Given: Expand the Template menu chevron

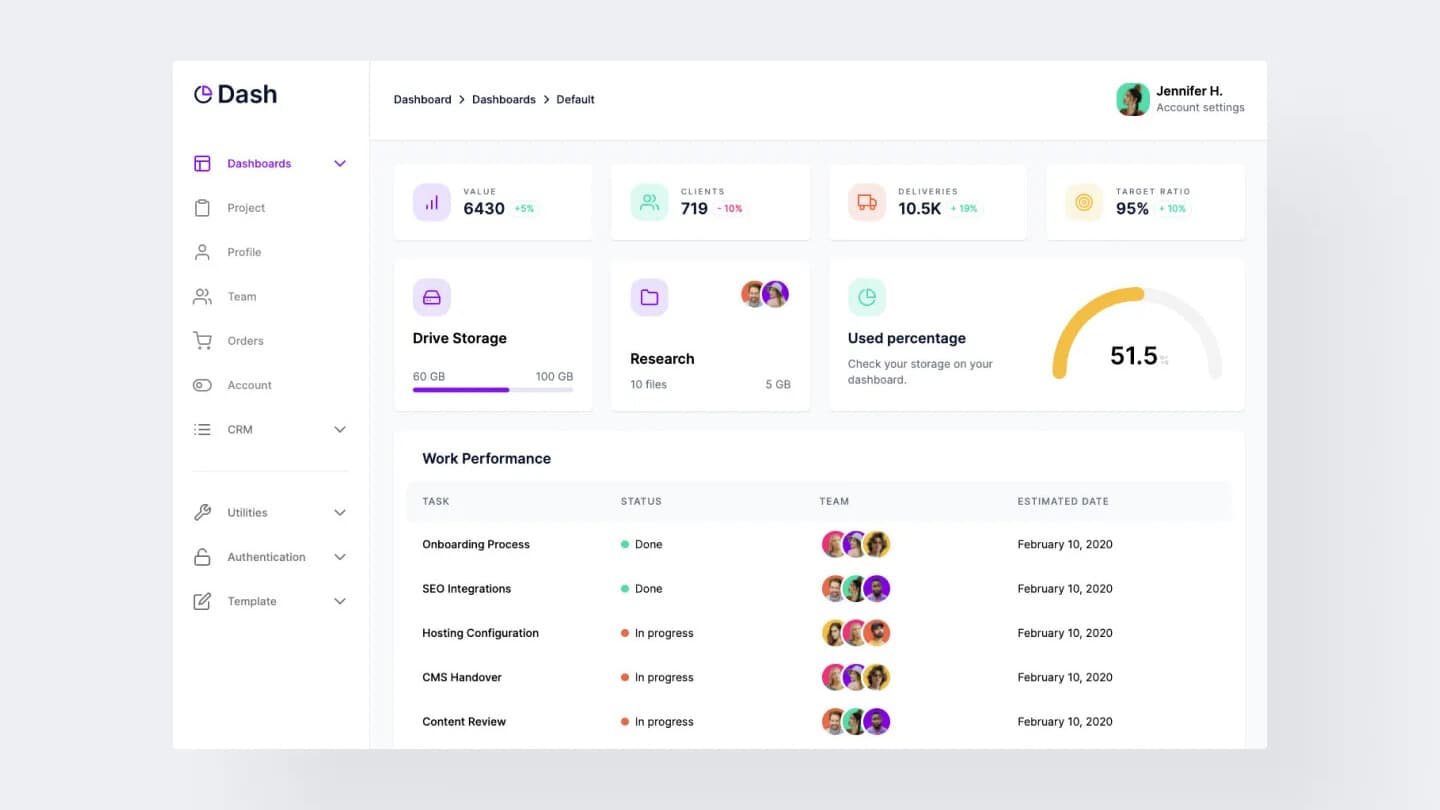Looking at the screenshot, I should click(340, 601).
